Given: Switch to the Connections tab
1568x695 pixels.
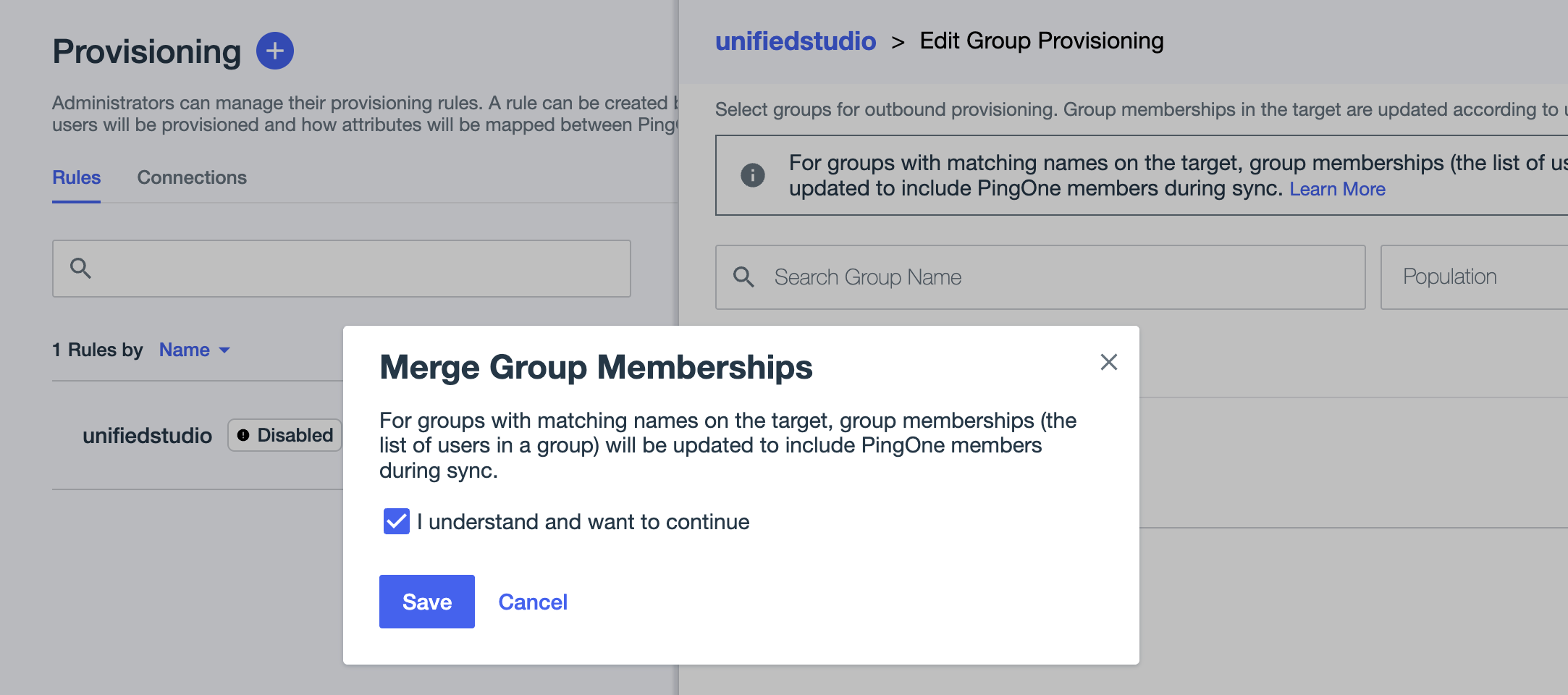Looking at the screenshot, I should pyautogui.click(x=192, y=177).
